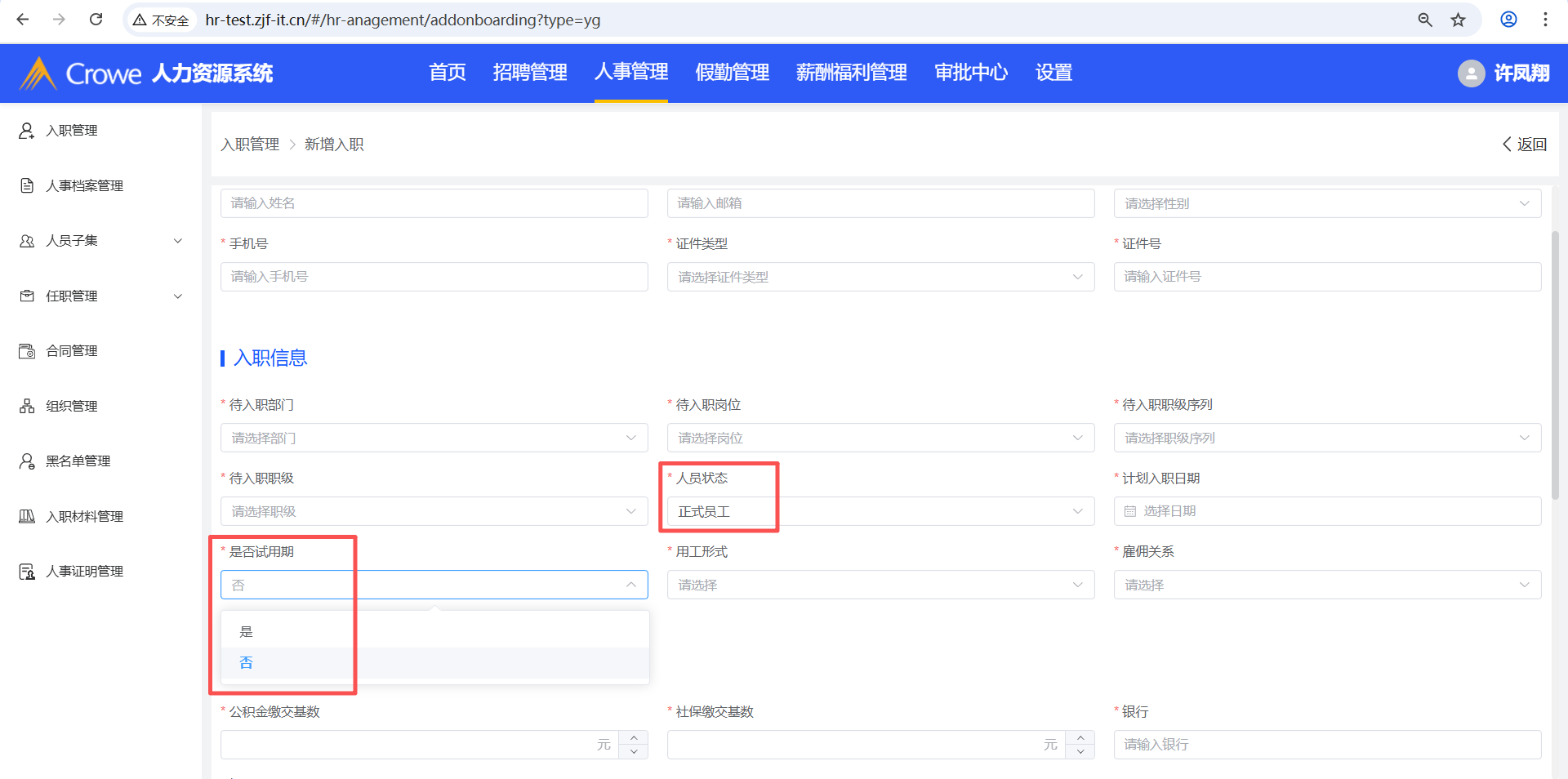Click the 合同管理 sidebar icon
The image size is (1568, 779).
point(27,351)
